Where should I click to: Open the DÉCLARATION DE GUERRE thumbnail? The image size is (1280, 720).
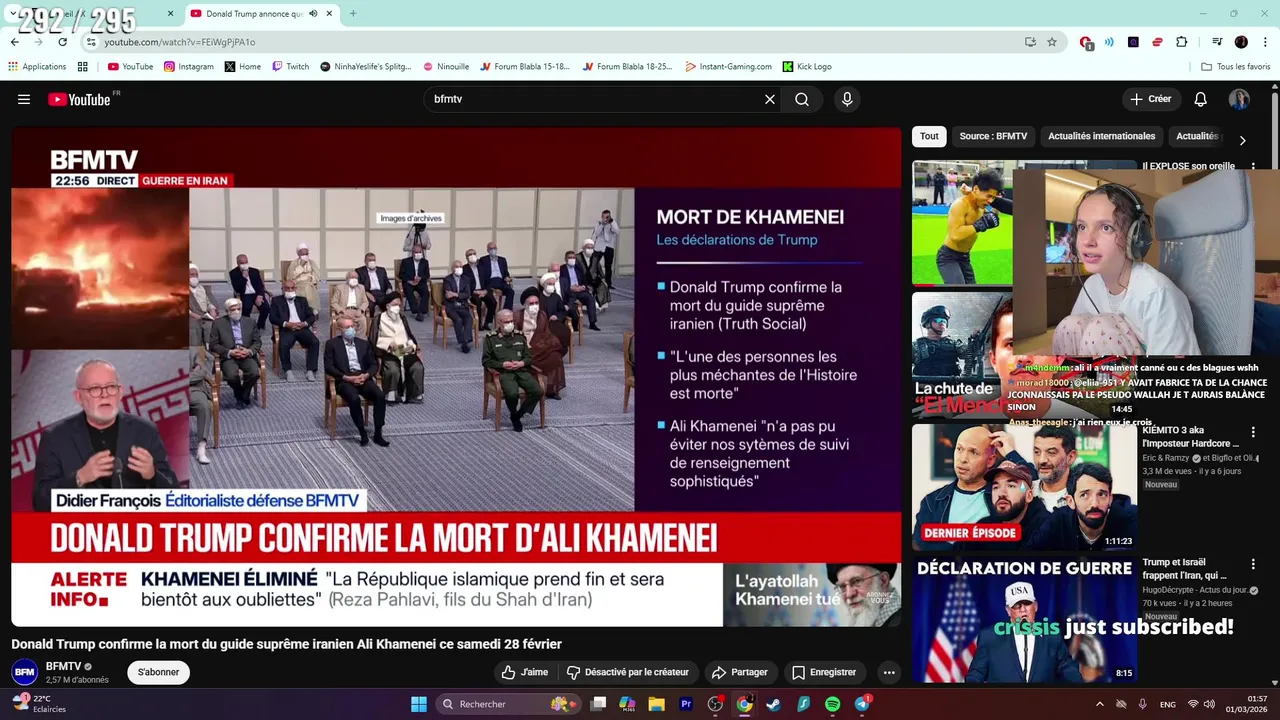point(1024,619)
